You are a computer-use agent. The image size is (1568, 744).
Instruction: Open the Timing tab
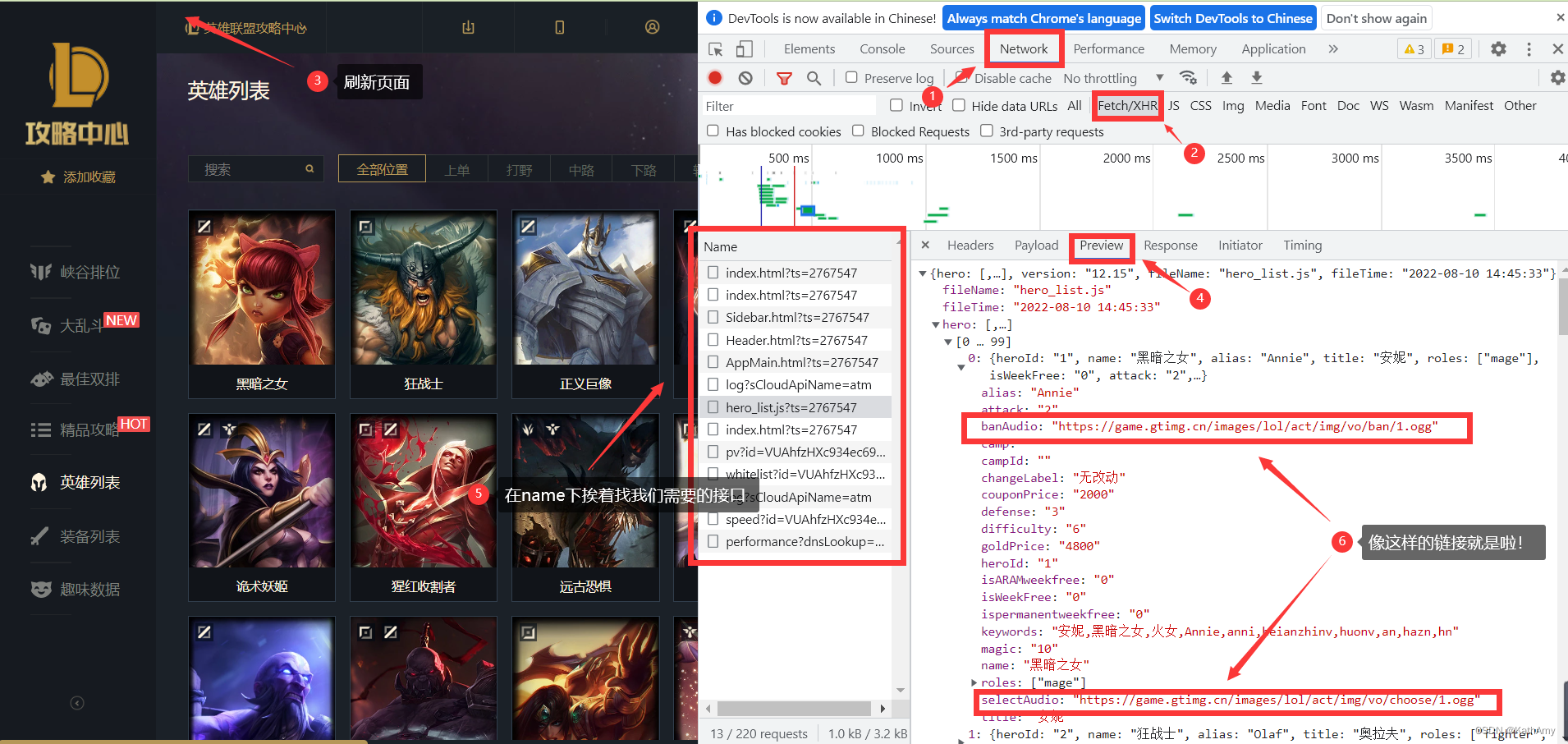click(1303, 246)
